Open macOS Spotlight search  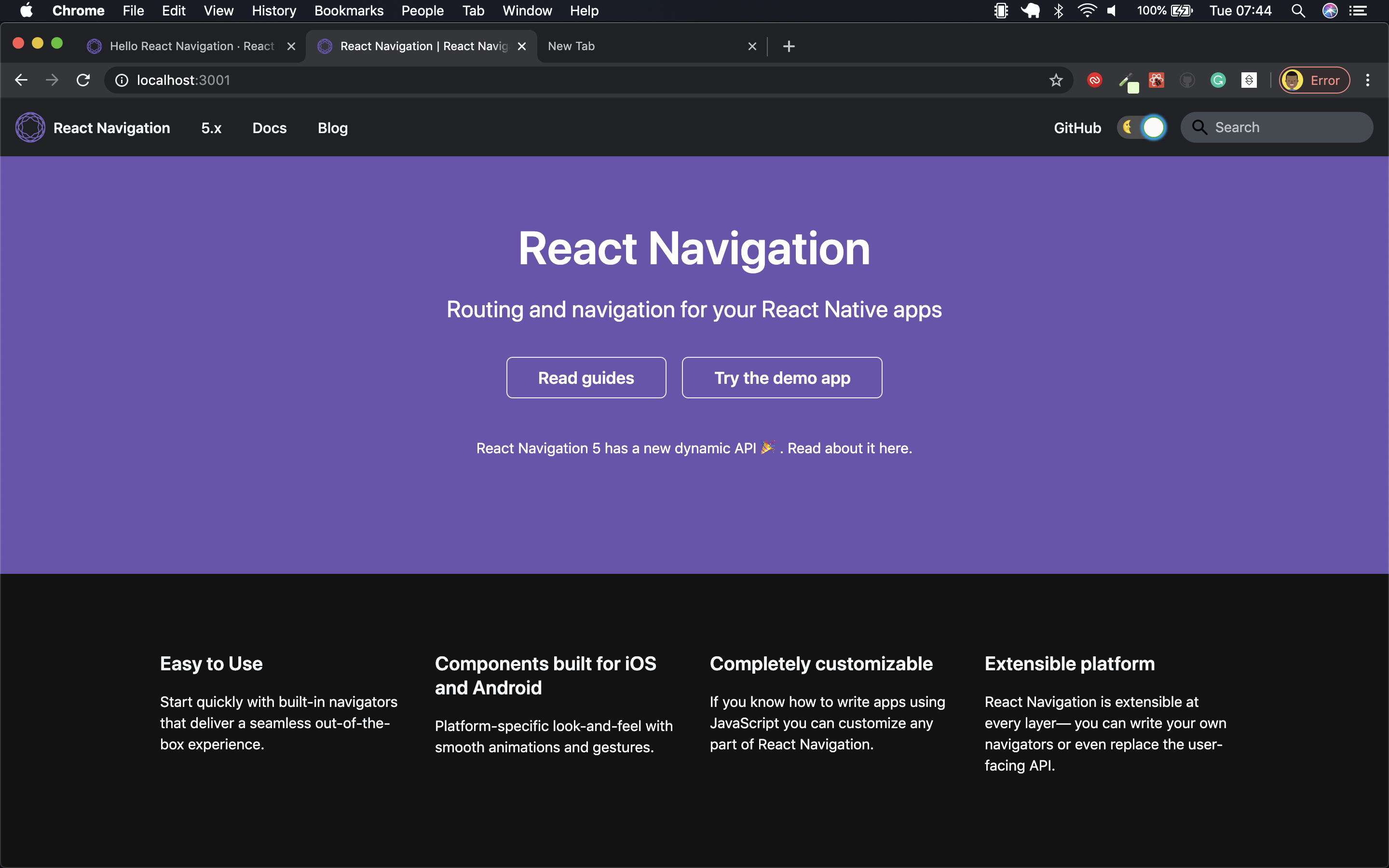pyautogui.click(x=1298, y=10)
